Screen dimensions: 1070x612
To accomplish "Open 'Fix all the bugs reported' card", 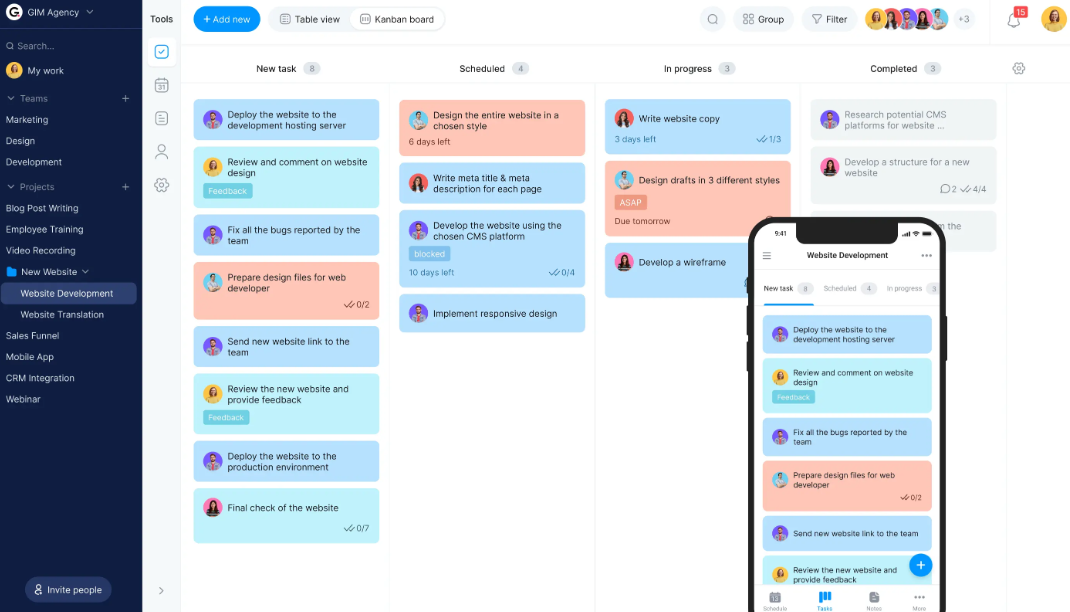I will coord(286,235).
